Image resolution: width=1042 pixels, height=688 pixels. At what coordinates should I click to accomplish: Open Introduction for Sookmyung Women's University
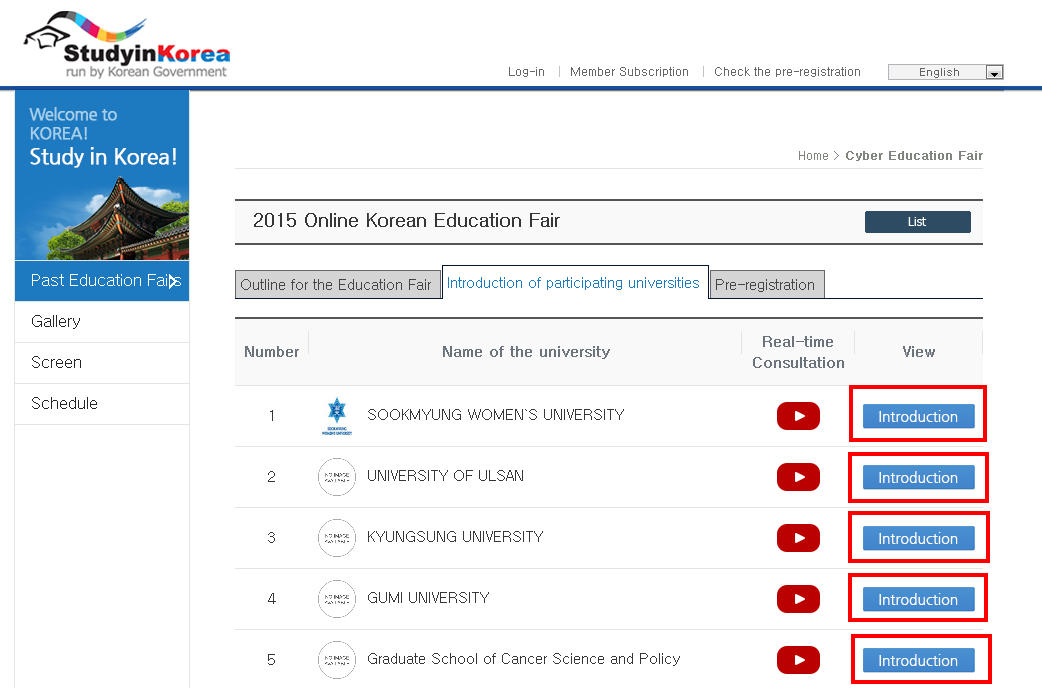click(918, 416)
